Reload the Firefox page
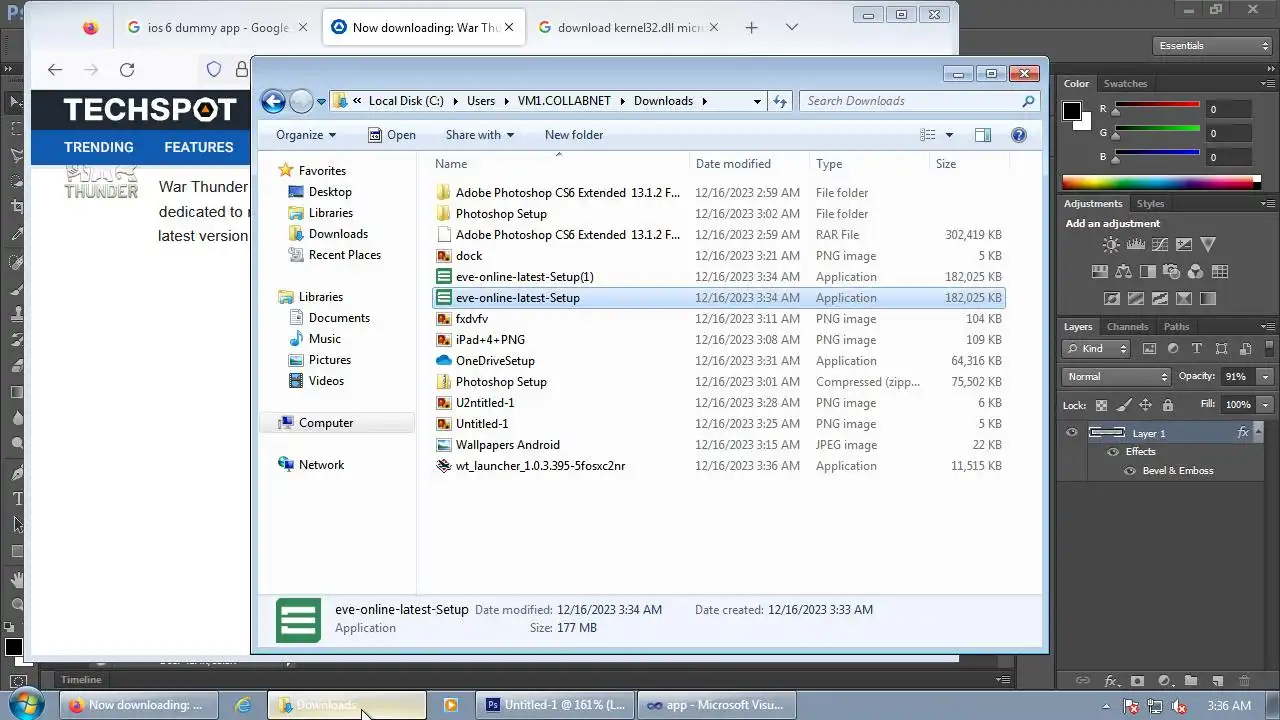The width and height of the screenshot is (1280, 720). point(127,69)
